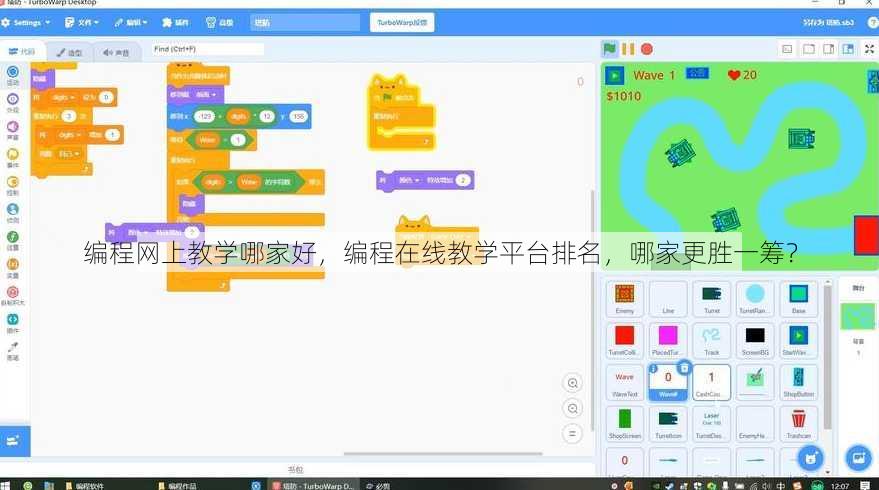Open the Addons menu item
Image resolution: width=879 pixels, height=490 pixels.
point(175,22)
